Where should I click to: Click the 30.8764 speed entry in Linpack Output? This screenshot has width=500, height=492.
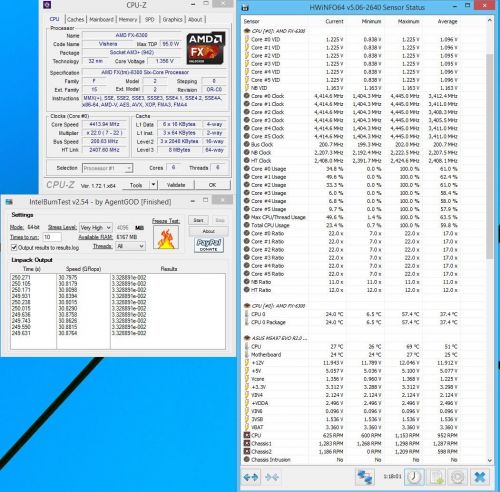[68, 333]
